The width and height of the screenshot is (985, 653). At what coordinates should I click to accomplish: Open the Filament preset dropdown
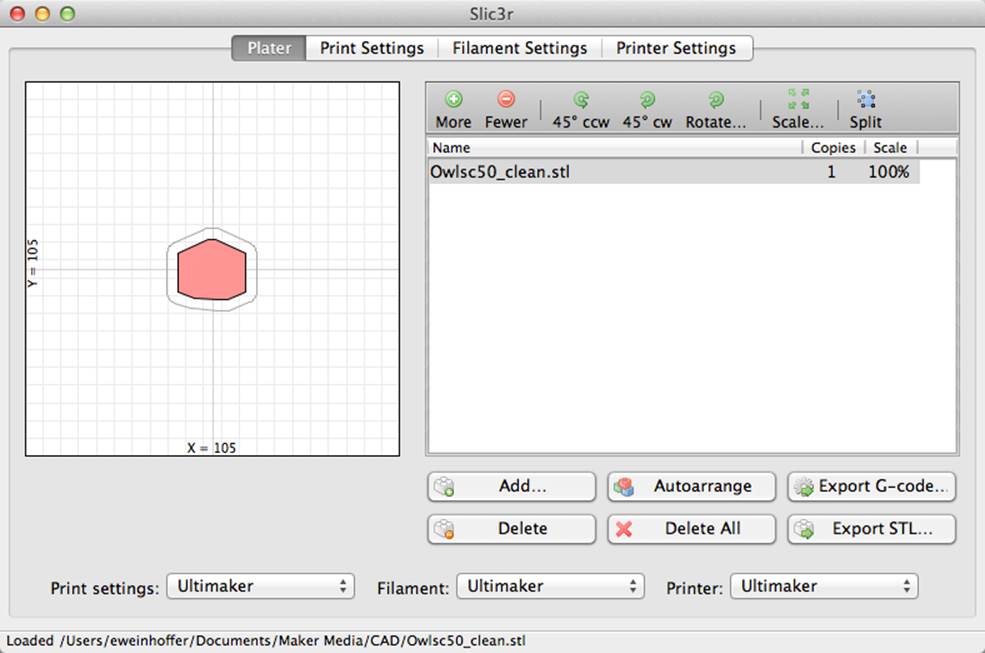coord(550,586)
